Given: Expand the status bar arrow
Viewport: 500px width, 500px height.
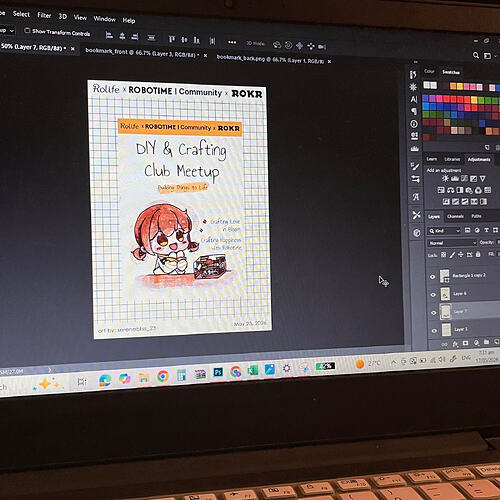Looking at the screenshot, I should pyautogui.click(x=50, y=370).
